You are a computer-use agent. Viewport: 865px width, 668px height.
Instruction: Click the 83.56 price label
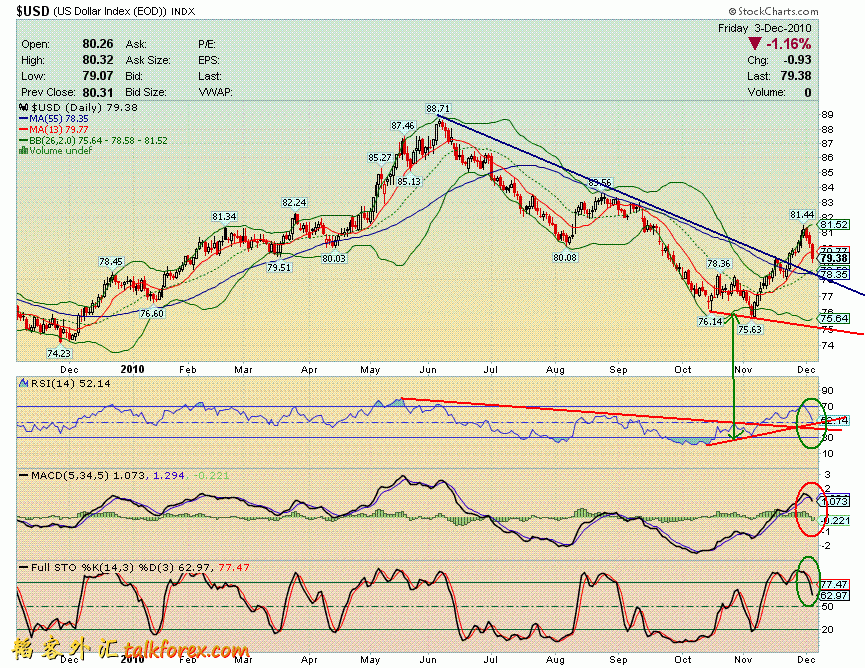(600, 183)
